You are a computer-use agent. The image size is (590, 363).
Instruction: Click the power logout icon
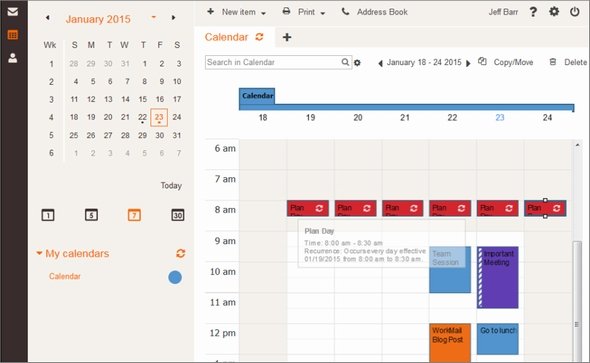pos(575,12)
